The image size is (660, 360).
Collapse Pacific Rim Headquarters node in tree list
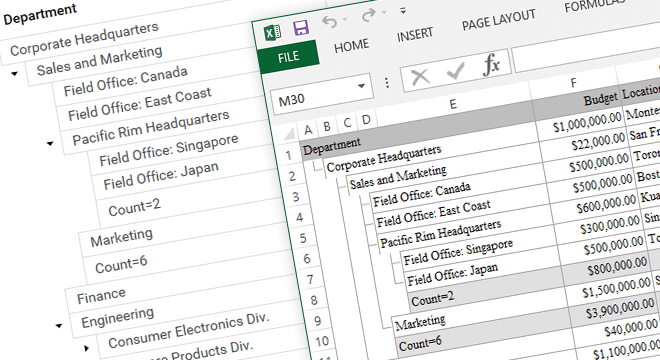click(50, 144)
